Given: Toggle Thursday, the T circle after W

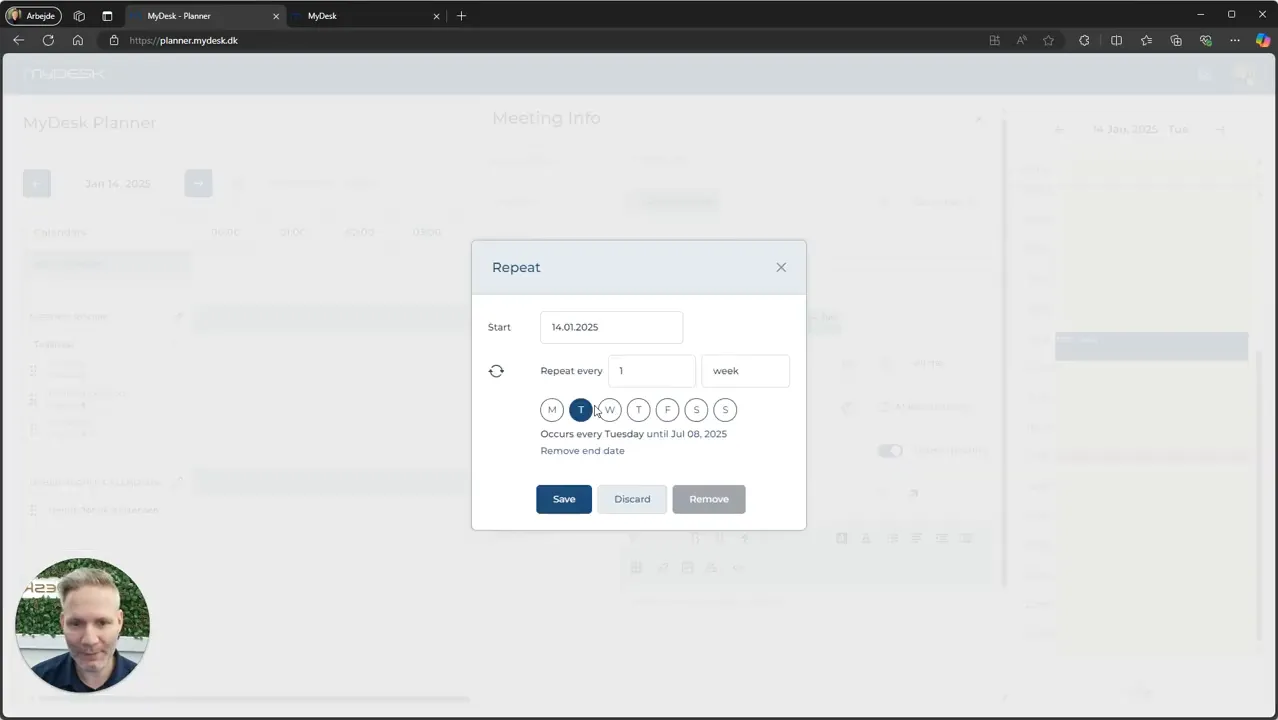Looking at the screenshot, I should tap(639, 410).
